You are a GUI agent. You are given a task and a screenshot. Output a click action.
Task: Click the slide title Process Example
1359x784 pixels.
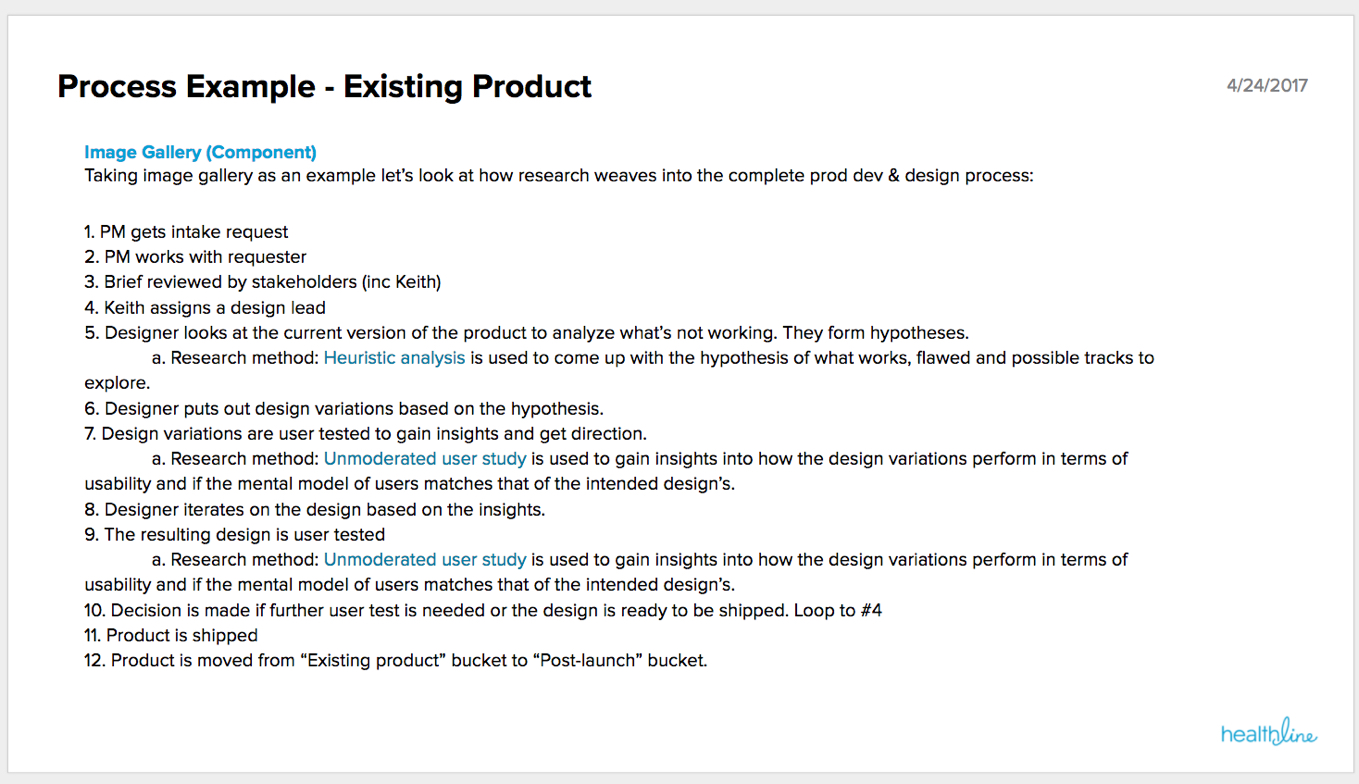point(324,87)
